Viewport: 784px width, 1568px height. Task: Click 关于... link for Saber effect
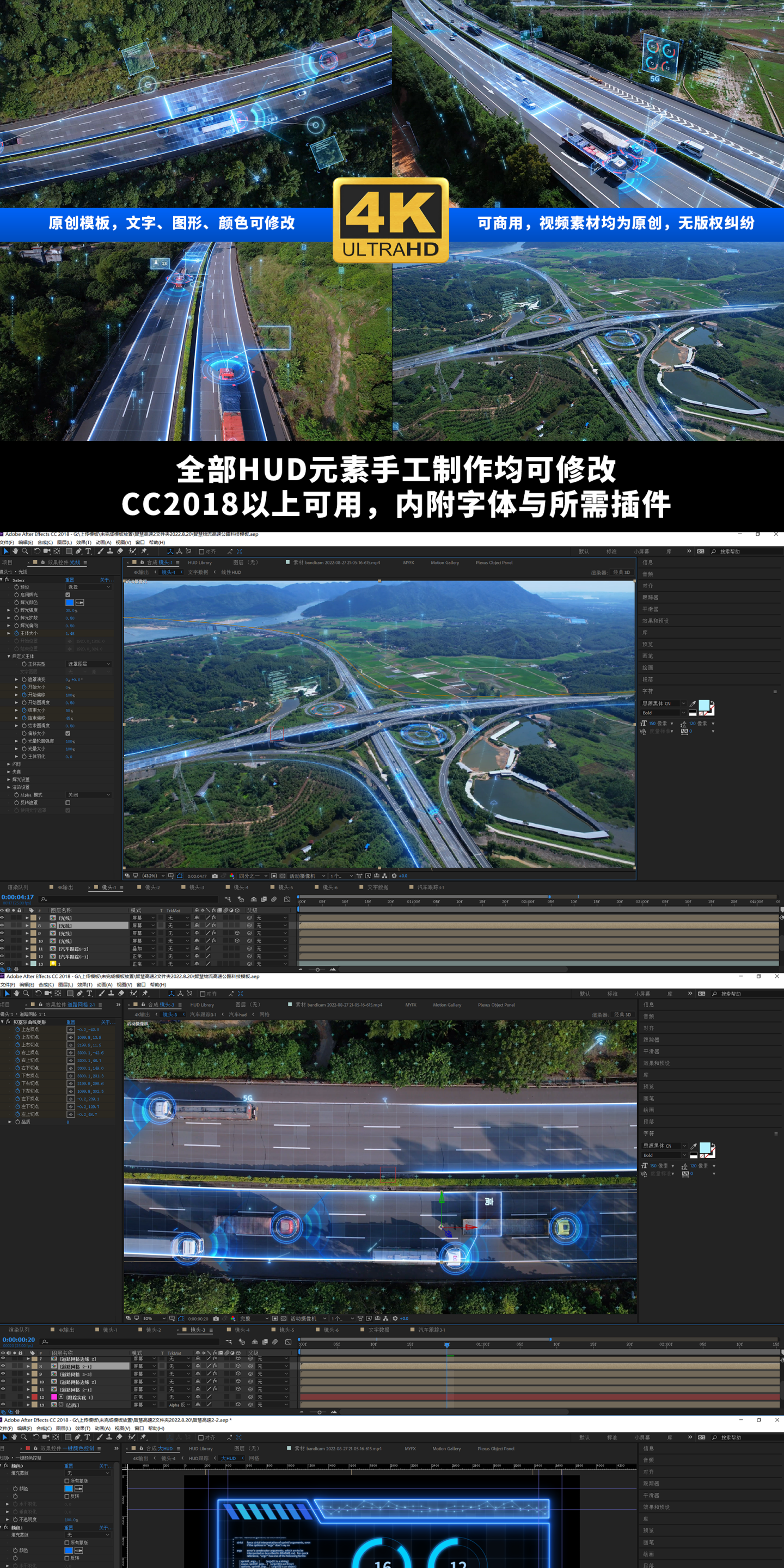point(107,581)
